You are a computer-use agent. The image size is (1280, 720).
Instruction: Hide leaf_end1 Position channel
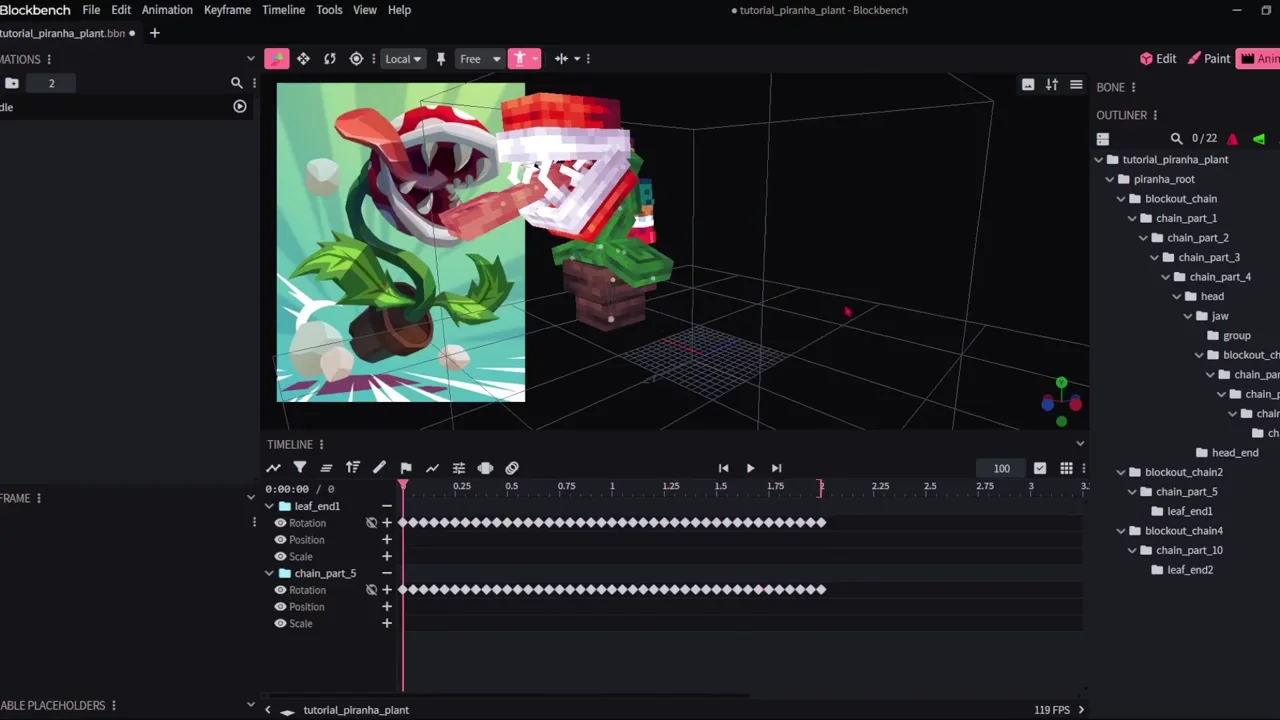(x=281, y=540)
